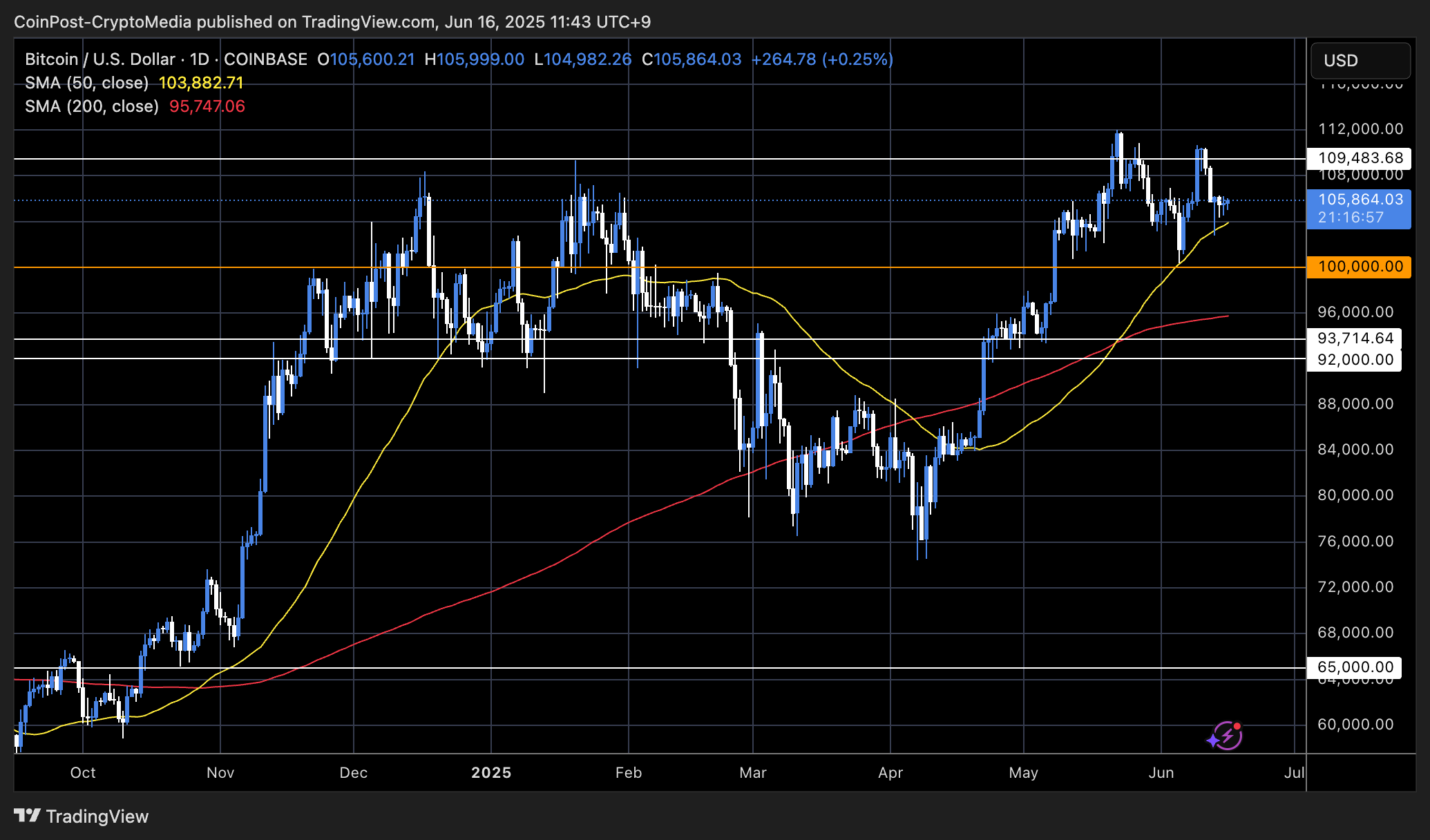Click the 92,000.00 price level label
The height and width of the screenshot is (840, 1430).
click(1354, 359)
